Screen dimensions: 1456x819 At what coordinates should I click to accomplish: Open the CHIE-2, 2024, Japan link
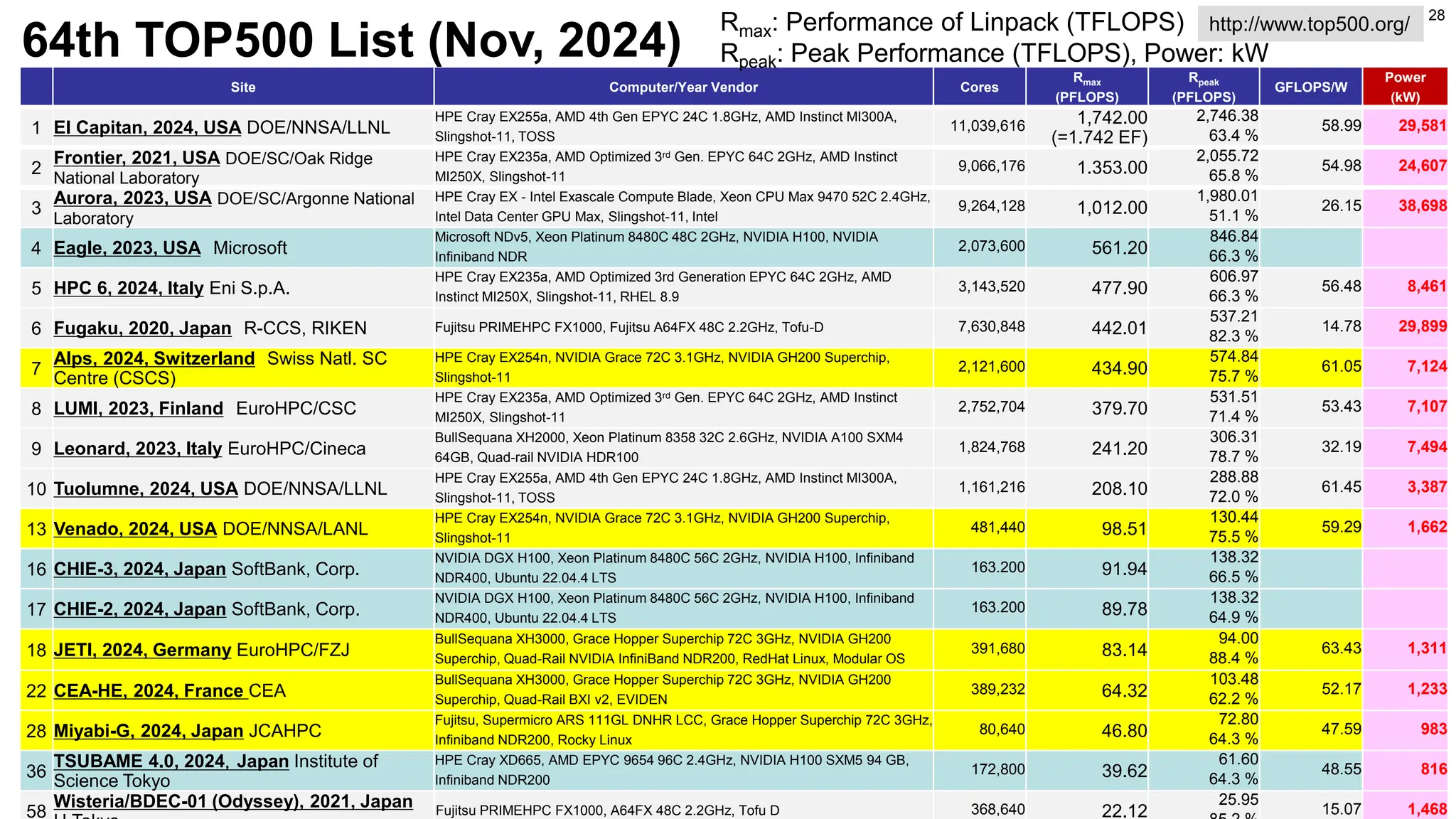140,609
